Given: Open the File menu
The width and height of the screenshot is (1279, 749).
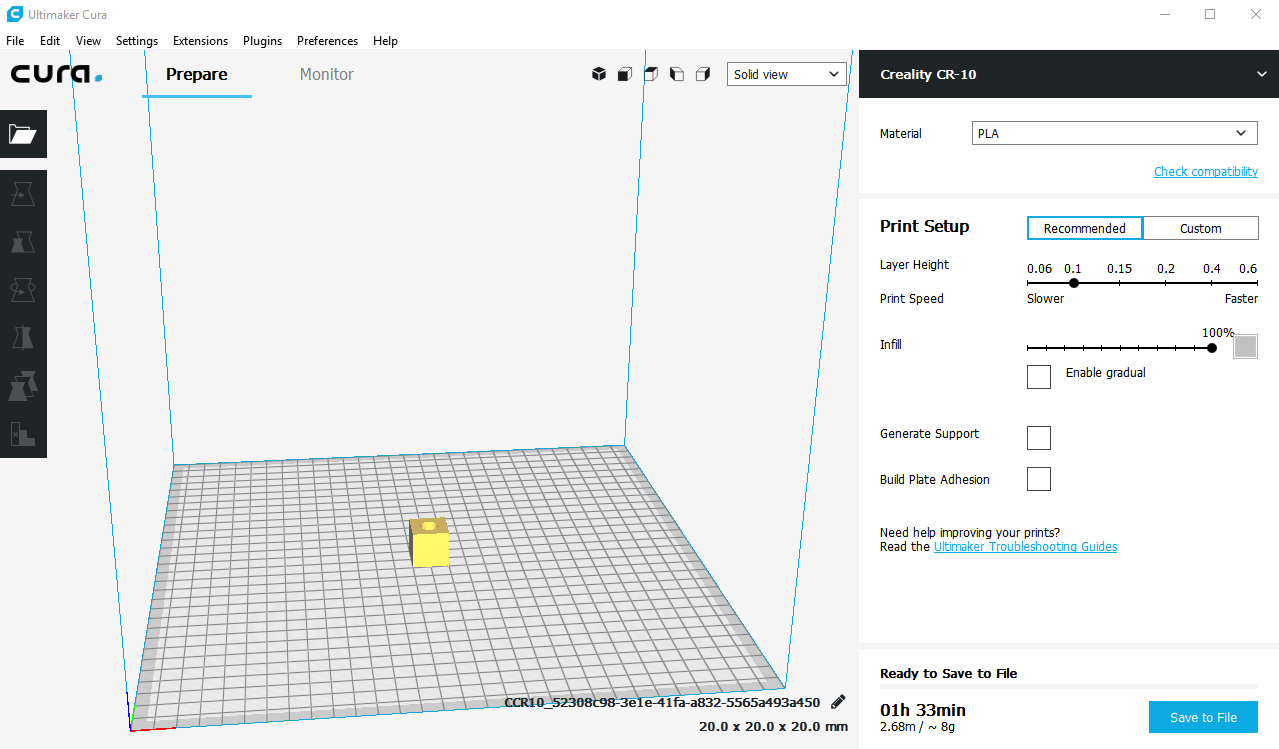Looking at the screenshot, I should (15, 41).
